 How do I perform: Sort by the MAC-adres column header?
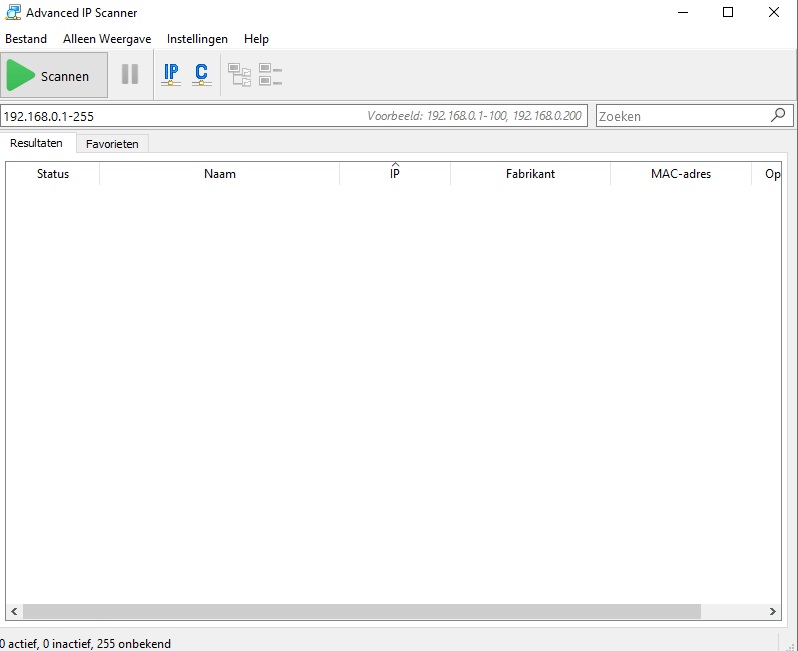point(681,174)
